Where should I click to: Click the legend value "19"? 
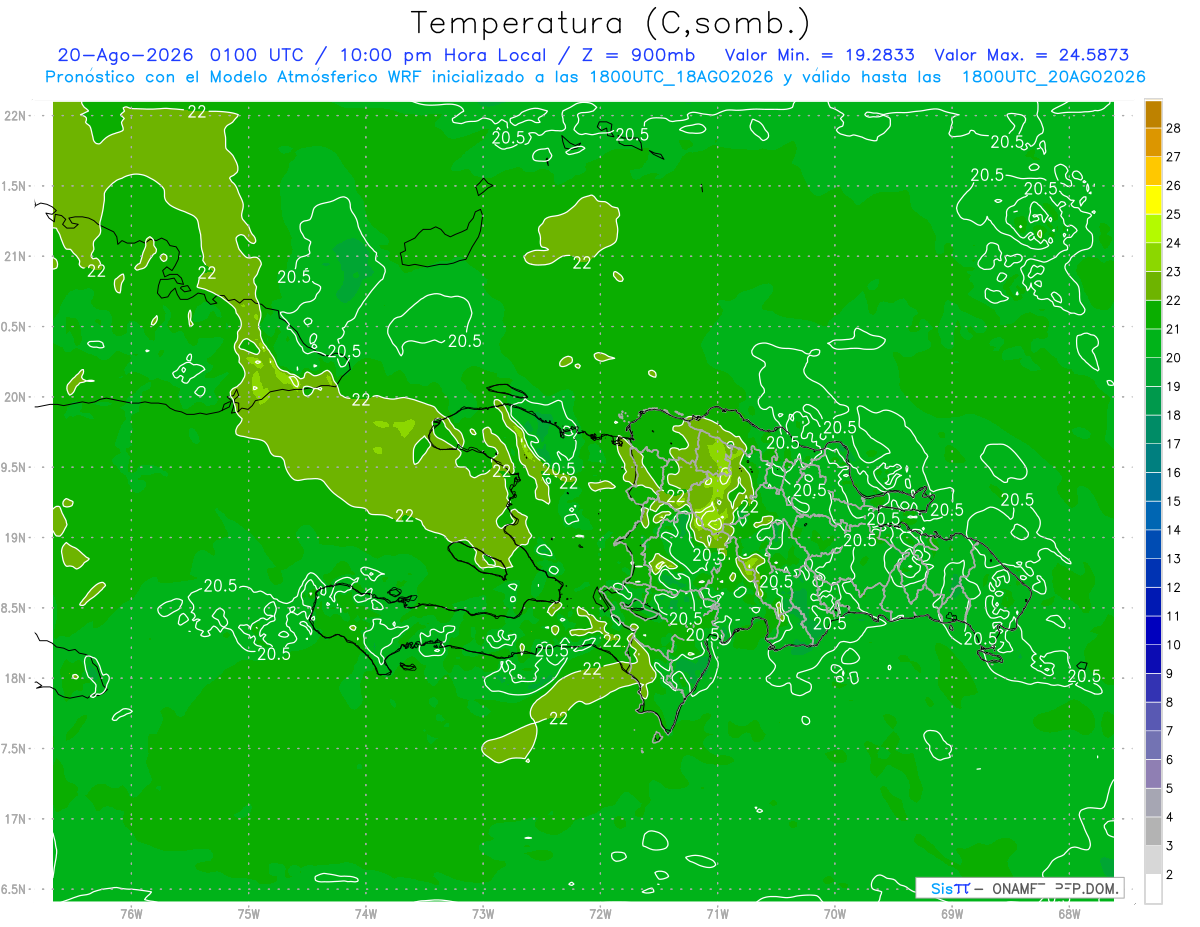pos(1174,386)
